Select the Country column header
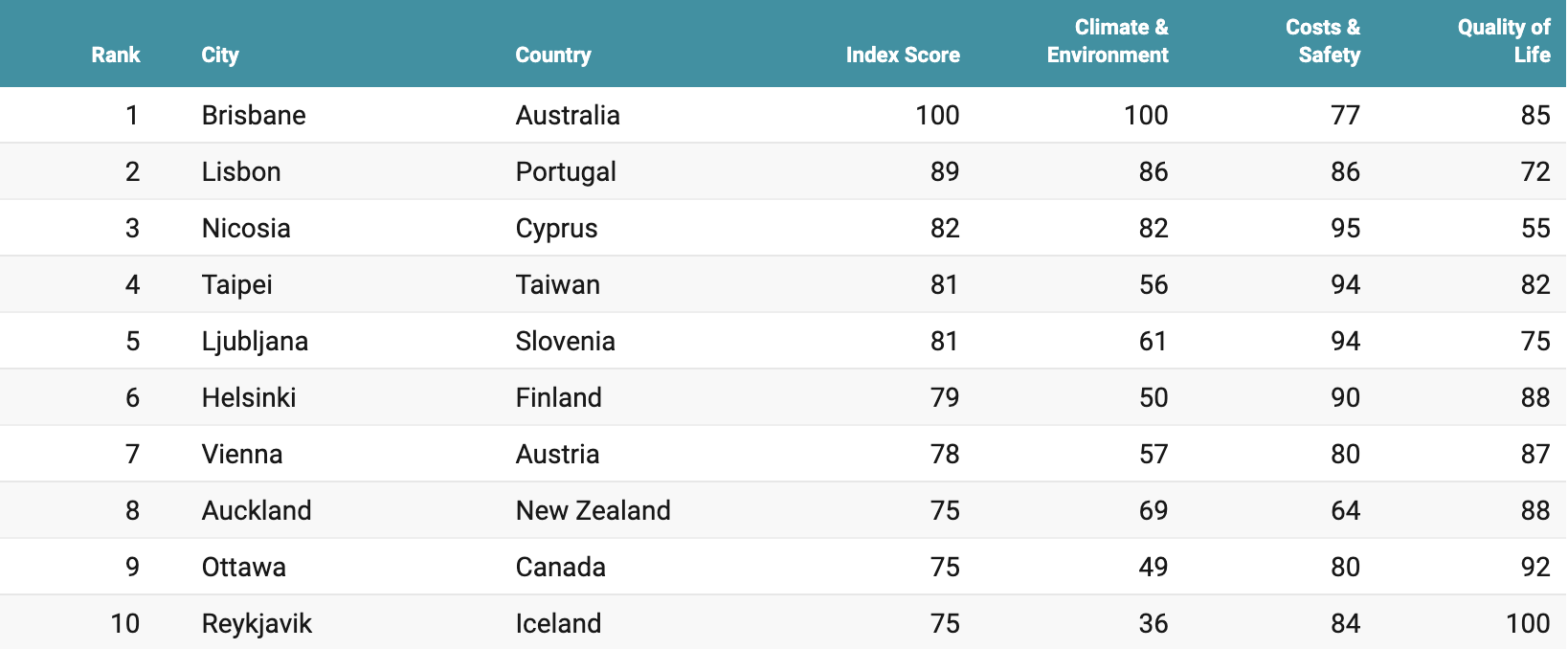Viewport: 1568px width, 649px height. 553,55
